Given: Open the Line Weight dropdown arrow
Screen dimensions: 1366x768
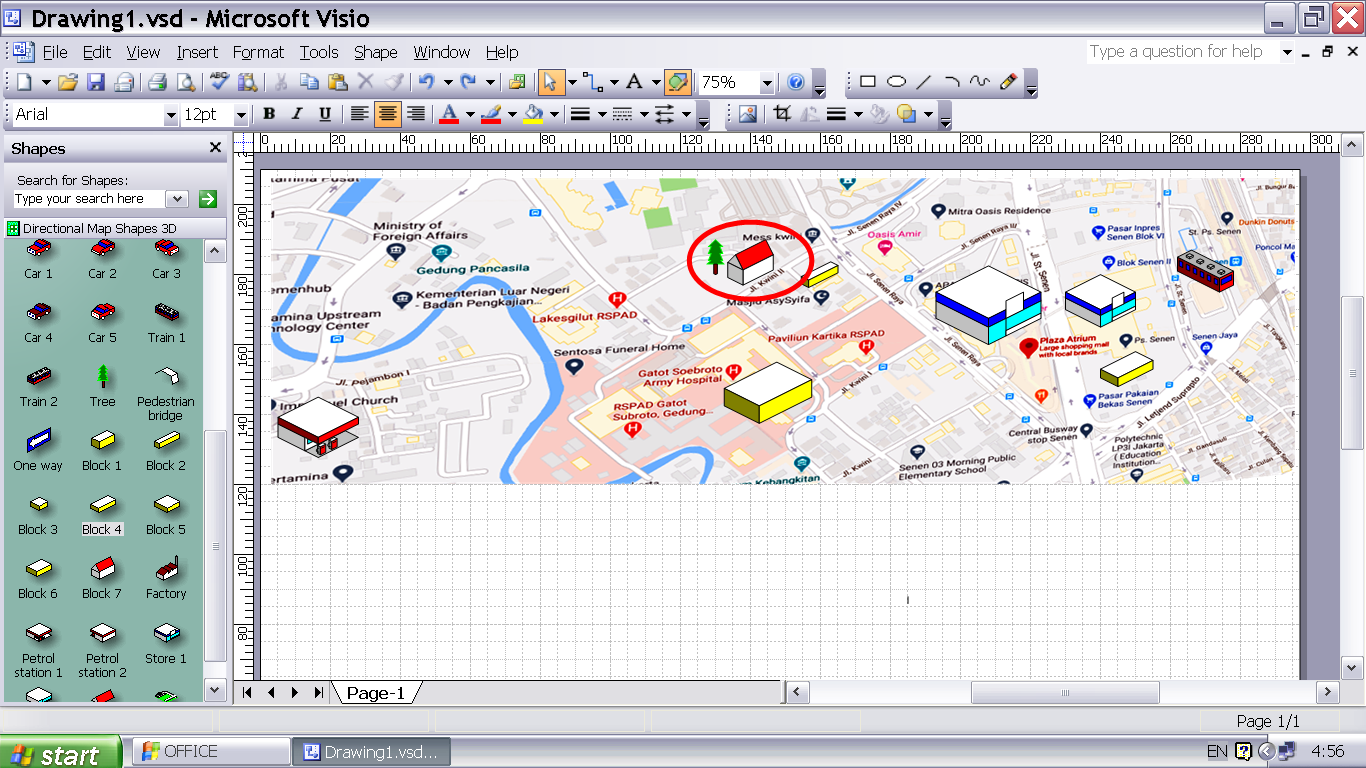Looking at the screenshot, I should (x=602, y=114).
